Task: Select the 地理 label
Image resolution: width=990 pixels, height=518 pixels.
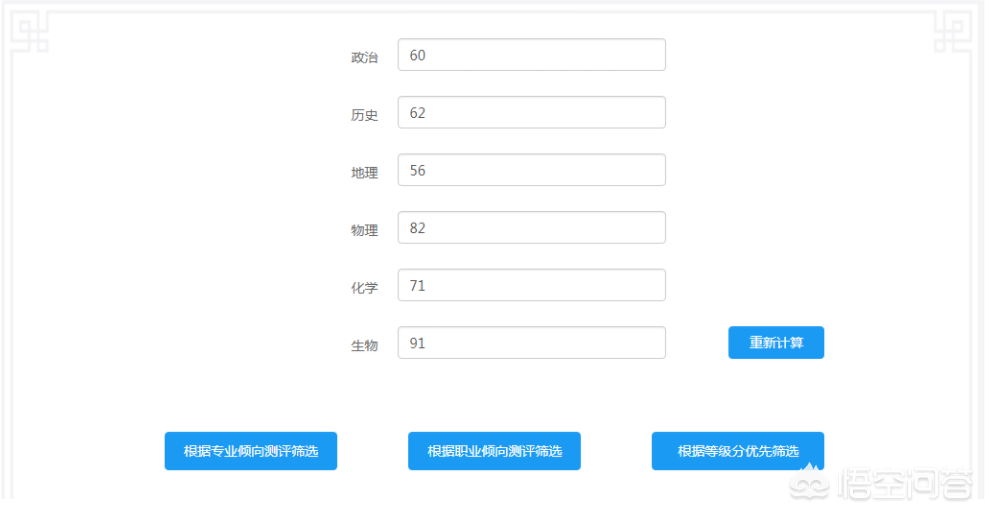Action: 364,173
